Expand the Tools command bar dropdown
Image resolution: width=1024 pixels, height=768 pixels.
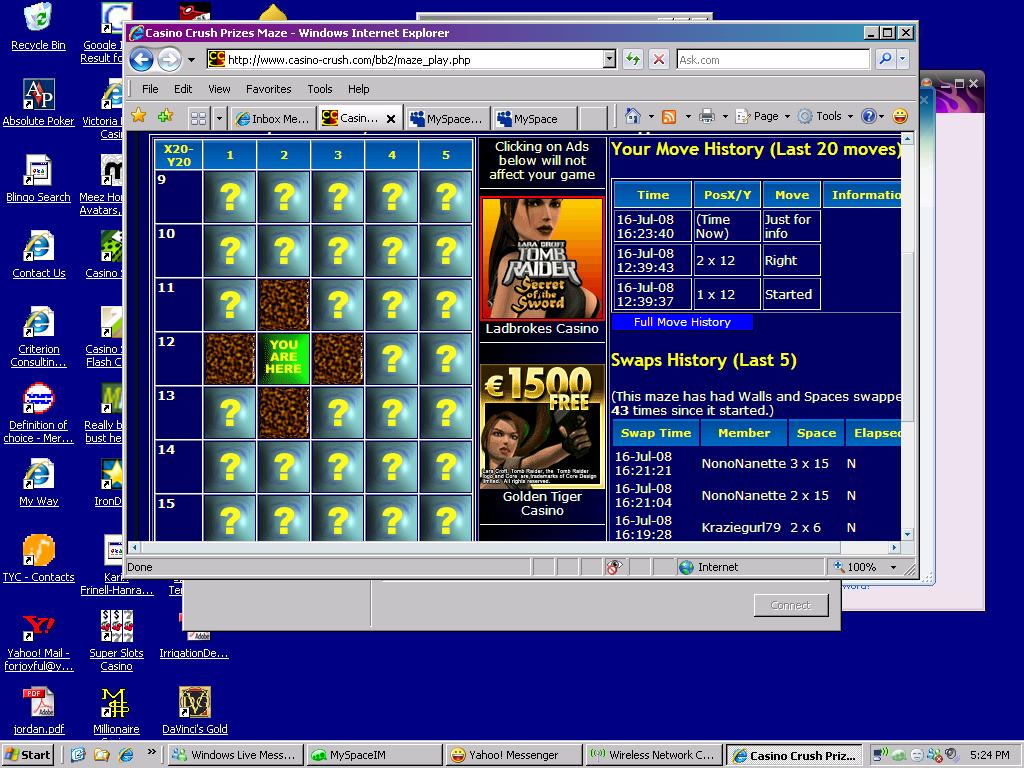pyautogui.click(x=850, y=116)
